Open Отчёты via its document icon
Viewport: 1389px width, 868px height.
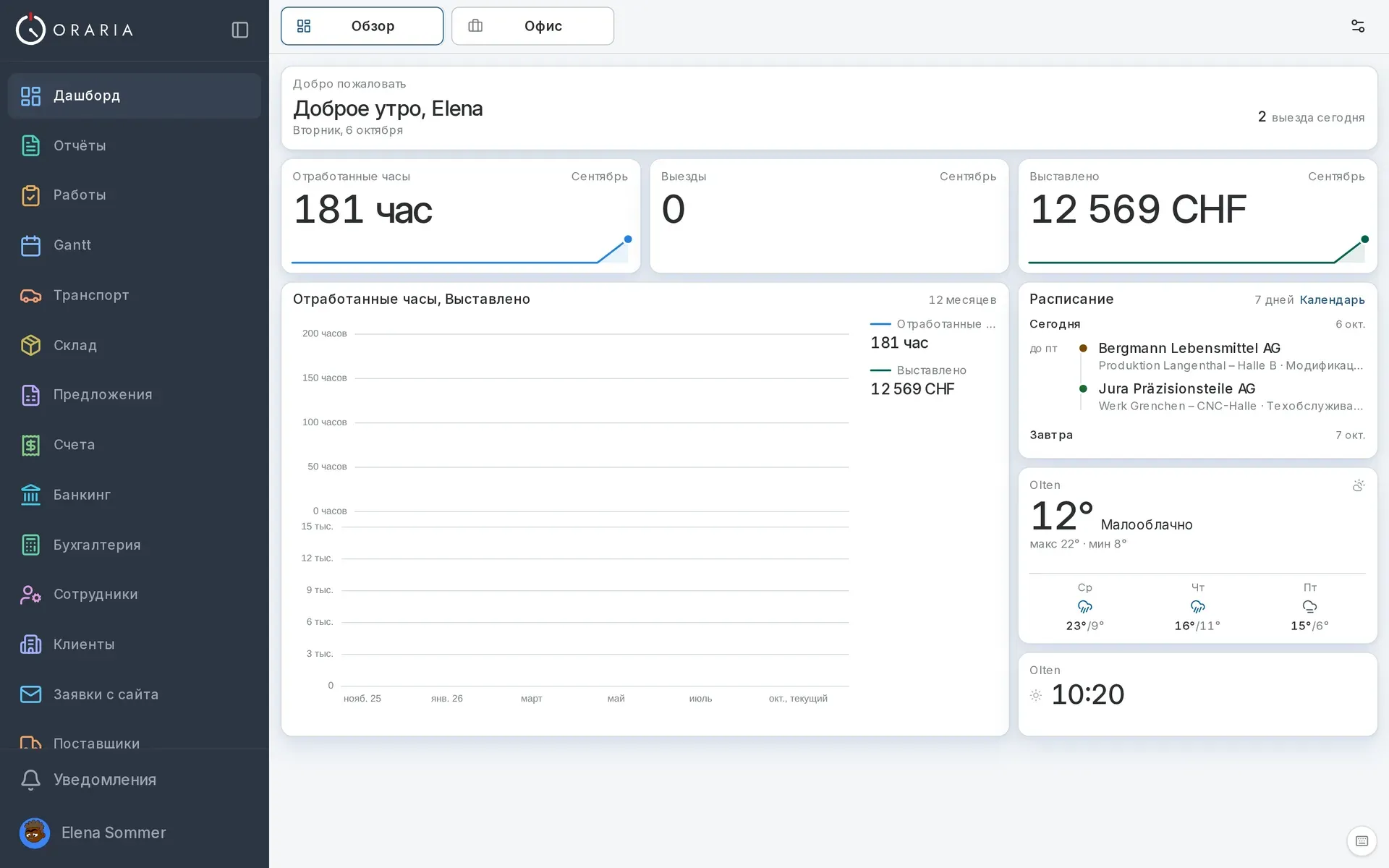30,145
